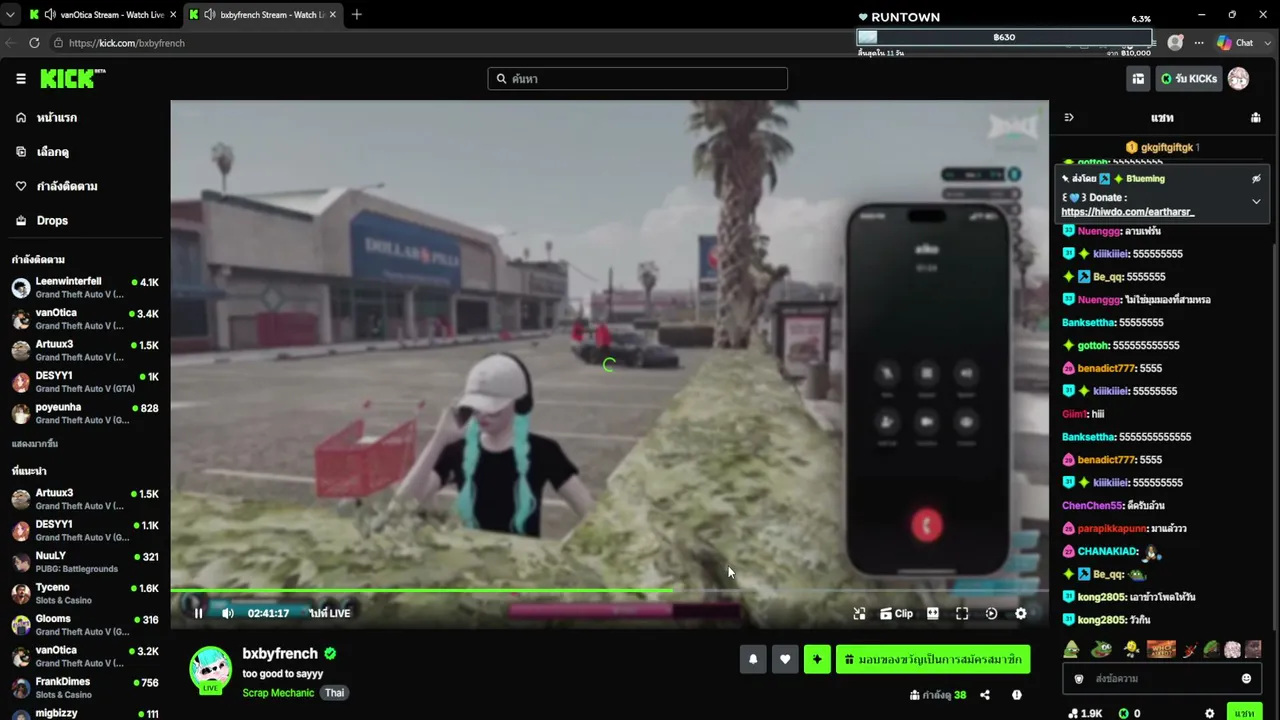Open poyeunha's channel in sidebar
The height and width of the screenshot is (720, 1280).
(85, 413)
